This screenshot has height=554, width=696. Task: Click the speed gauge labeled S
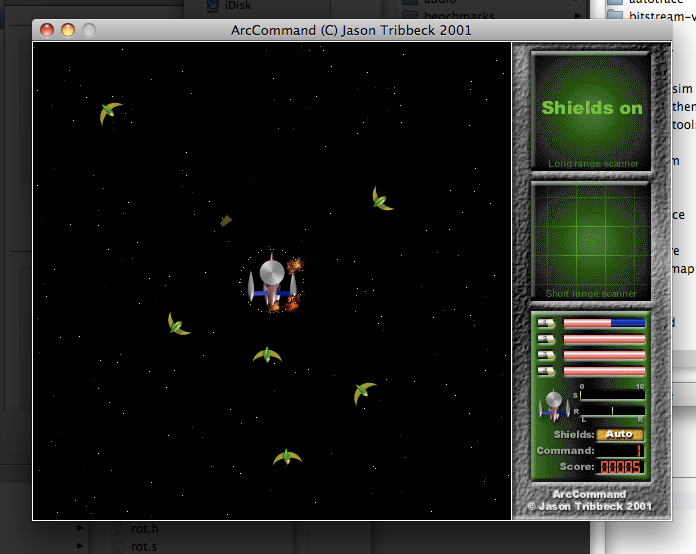(612, 396)
